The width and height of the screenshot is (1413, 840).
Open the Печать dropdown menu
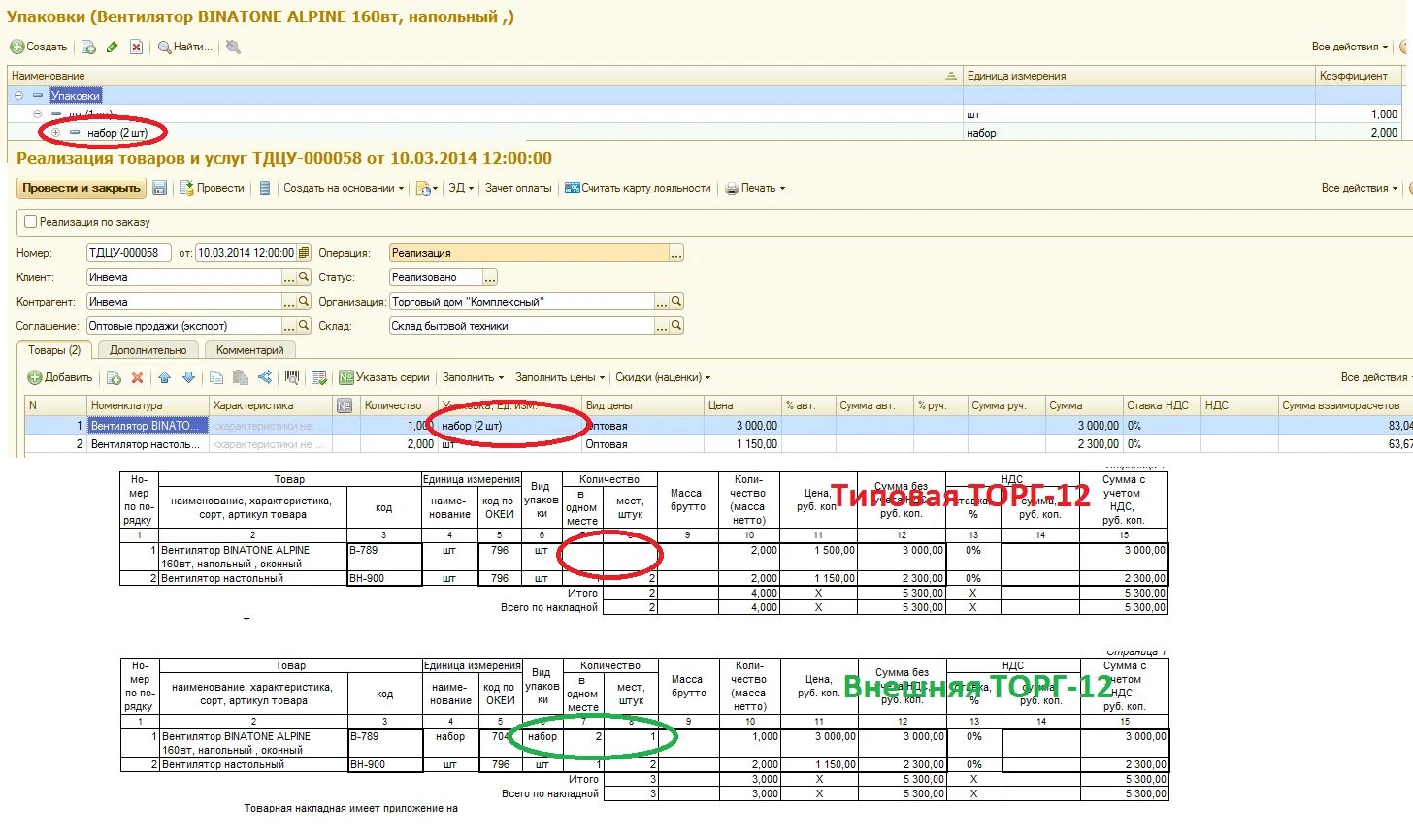tap(756, 188)
